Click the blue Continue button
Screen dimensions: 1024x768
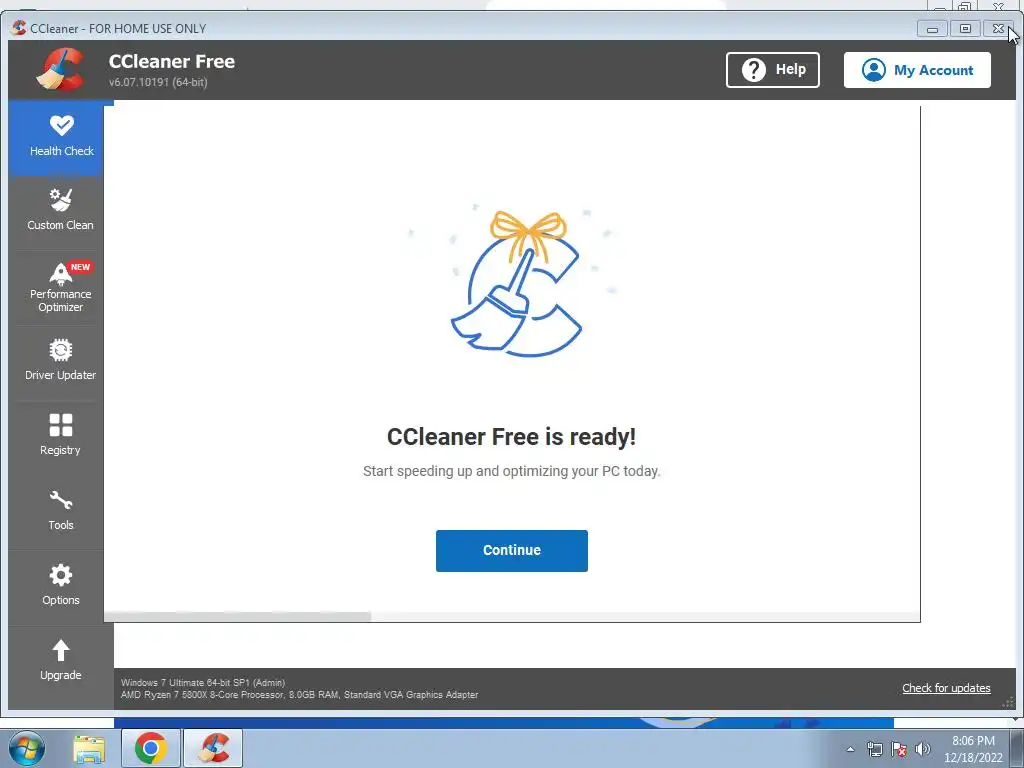[511, 551]
